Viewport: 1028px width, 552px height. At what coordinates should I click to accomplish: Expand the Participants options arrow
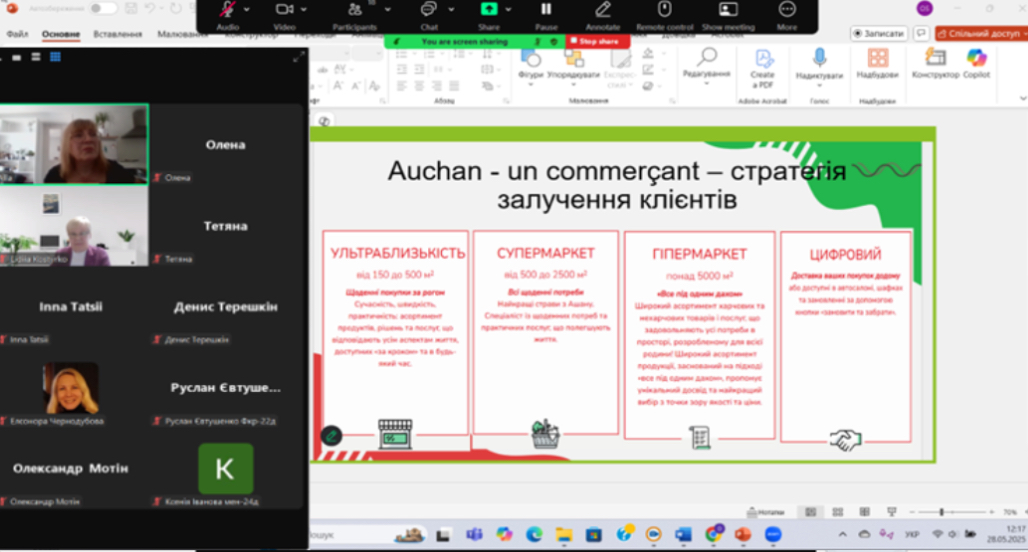click(387, 10)
